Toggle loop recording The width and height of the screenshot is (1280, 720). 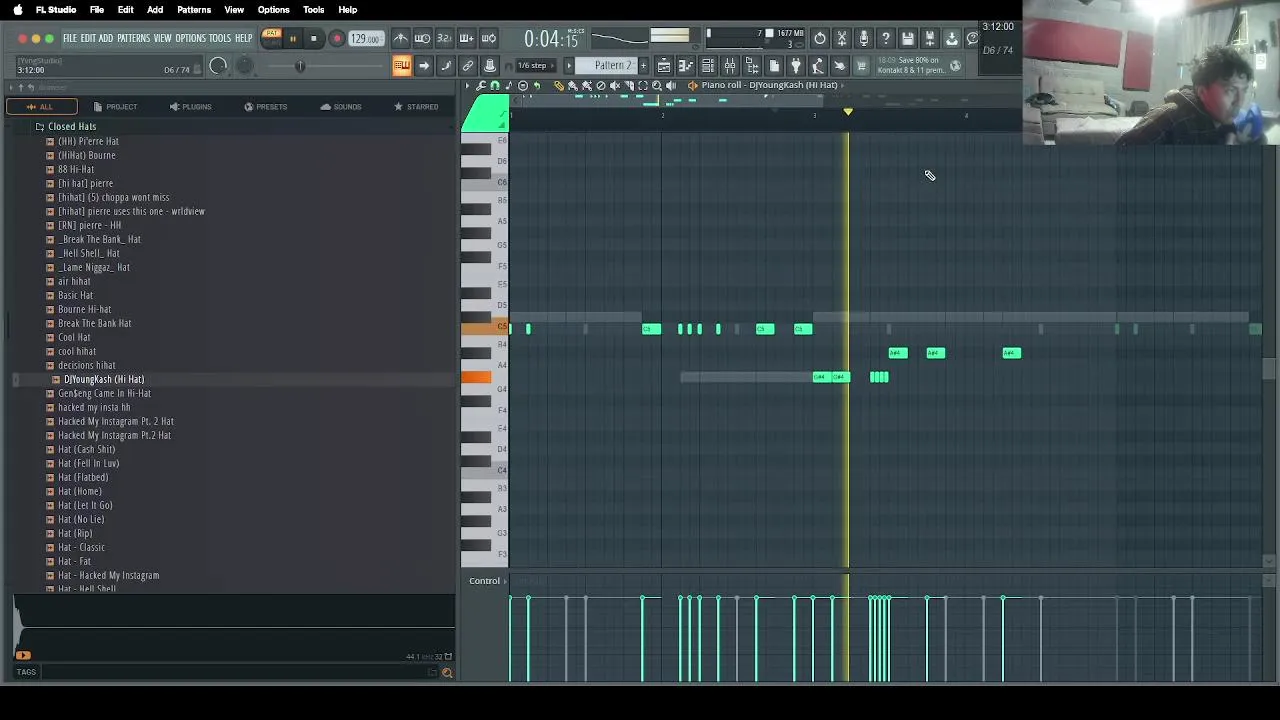488,38
